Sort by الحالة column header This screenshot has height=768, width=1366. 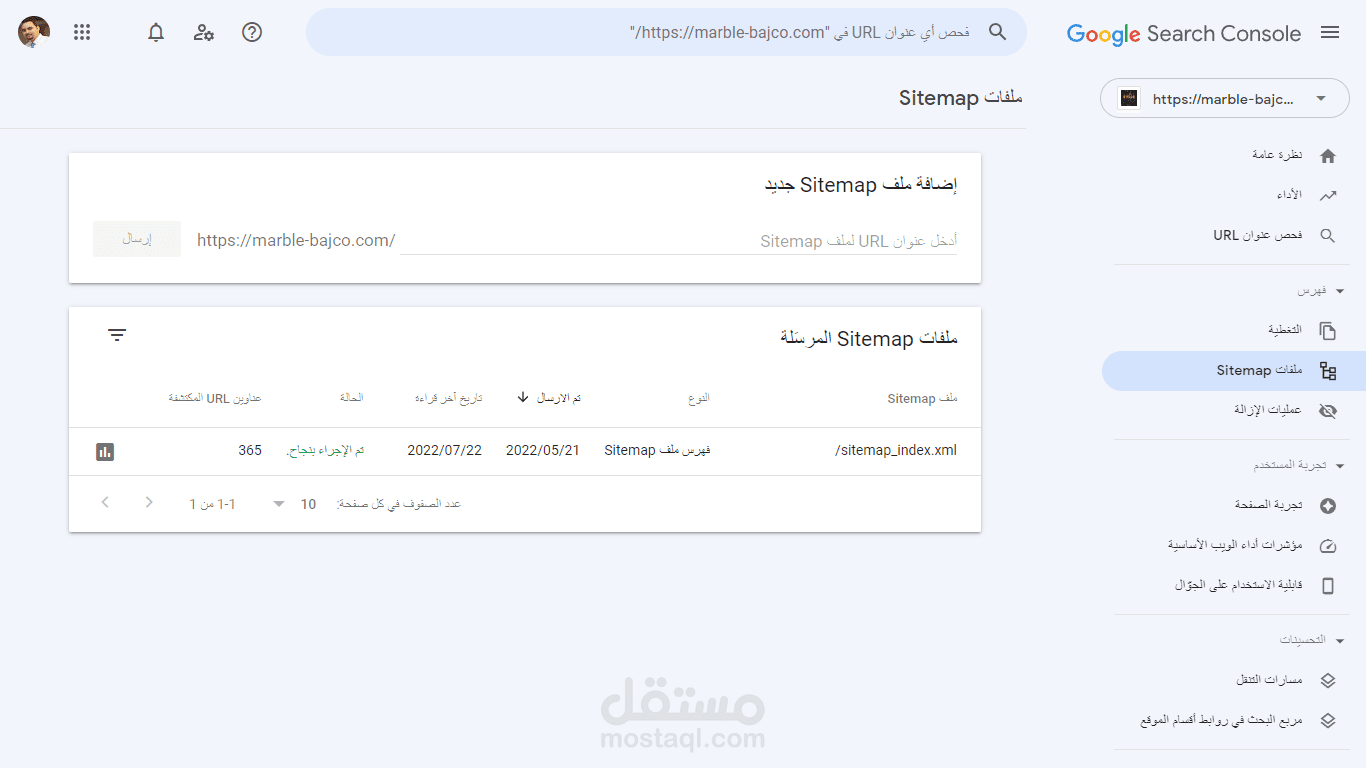[x=352, y=398]
